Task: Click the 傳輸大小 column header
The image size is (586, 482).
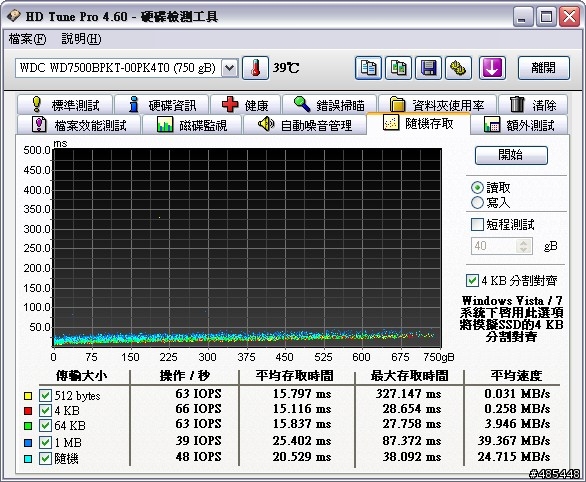Action: click(x=81, y=376)
